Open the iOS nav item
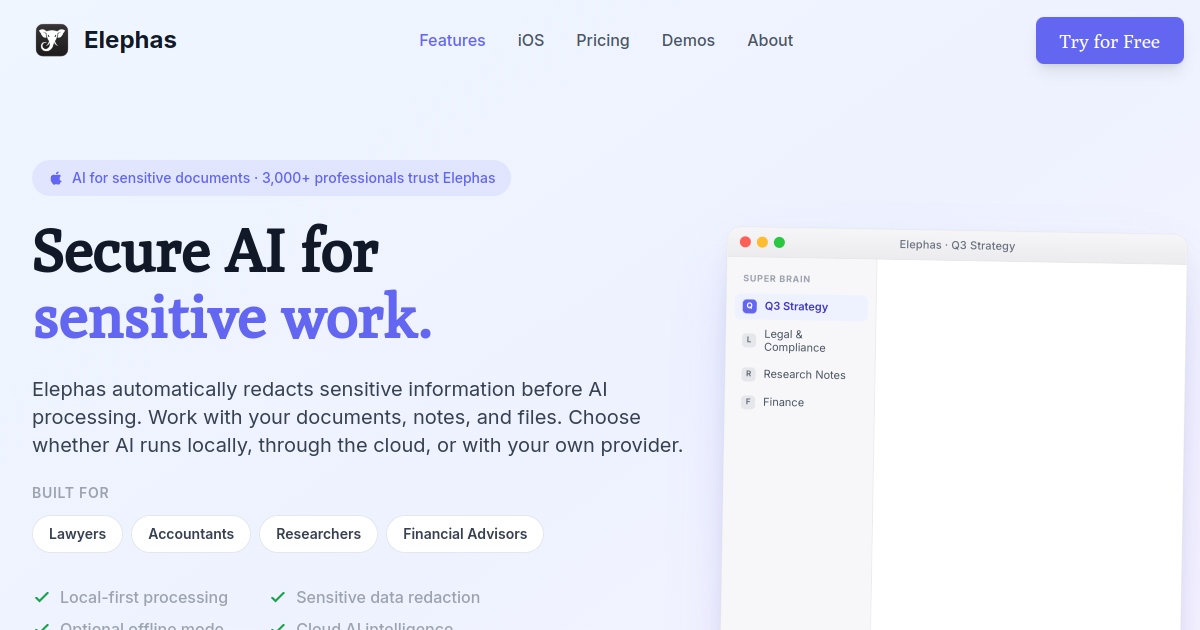This screenshot has height=630, width=1200. click(531, 40)
